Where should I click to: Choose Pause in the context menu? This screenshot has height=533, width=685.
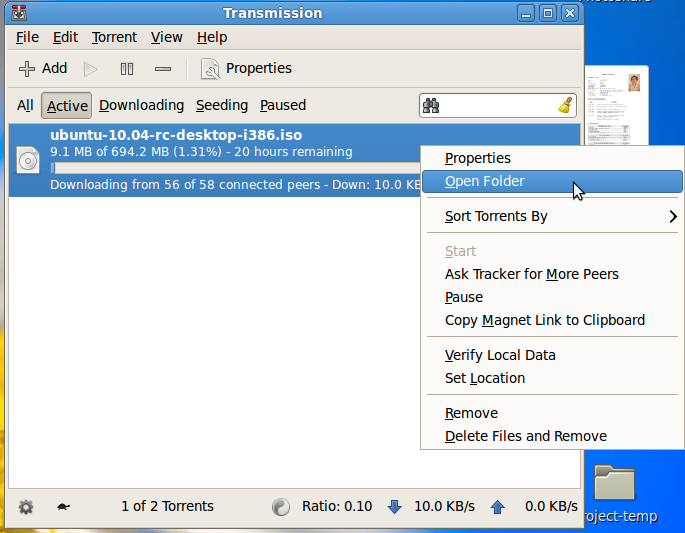[x=552, y=298]
